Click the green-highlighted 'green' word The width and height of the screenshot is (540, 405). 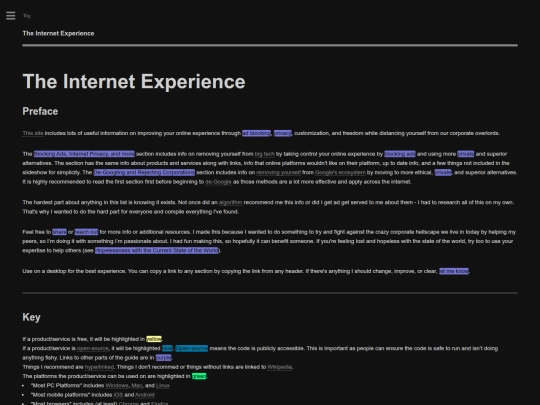199,376
